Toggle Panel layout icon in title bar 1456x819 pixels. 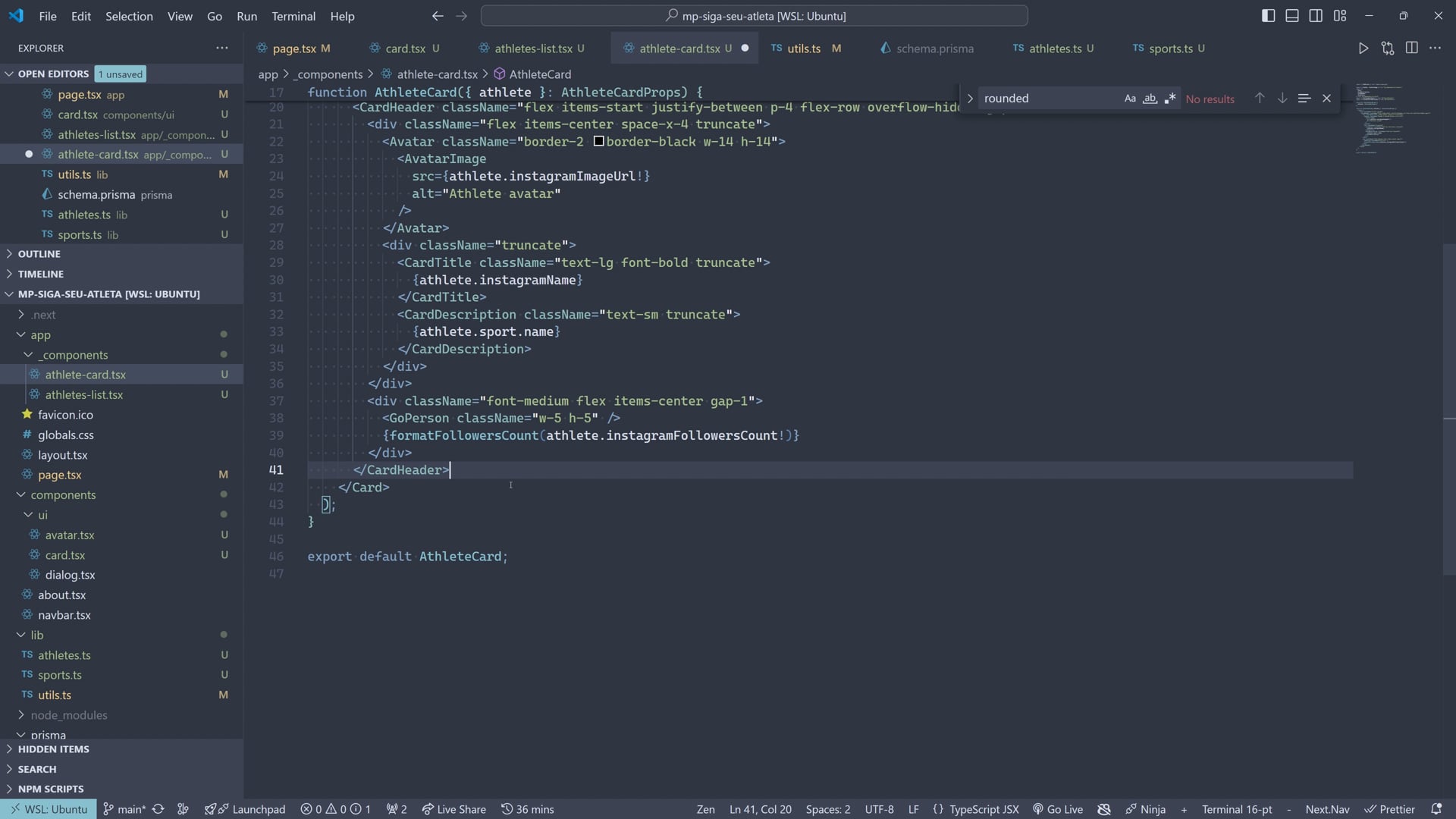pos(1291,16)
